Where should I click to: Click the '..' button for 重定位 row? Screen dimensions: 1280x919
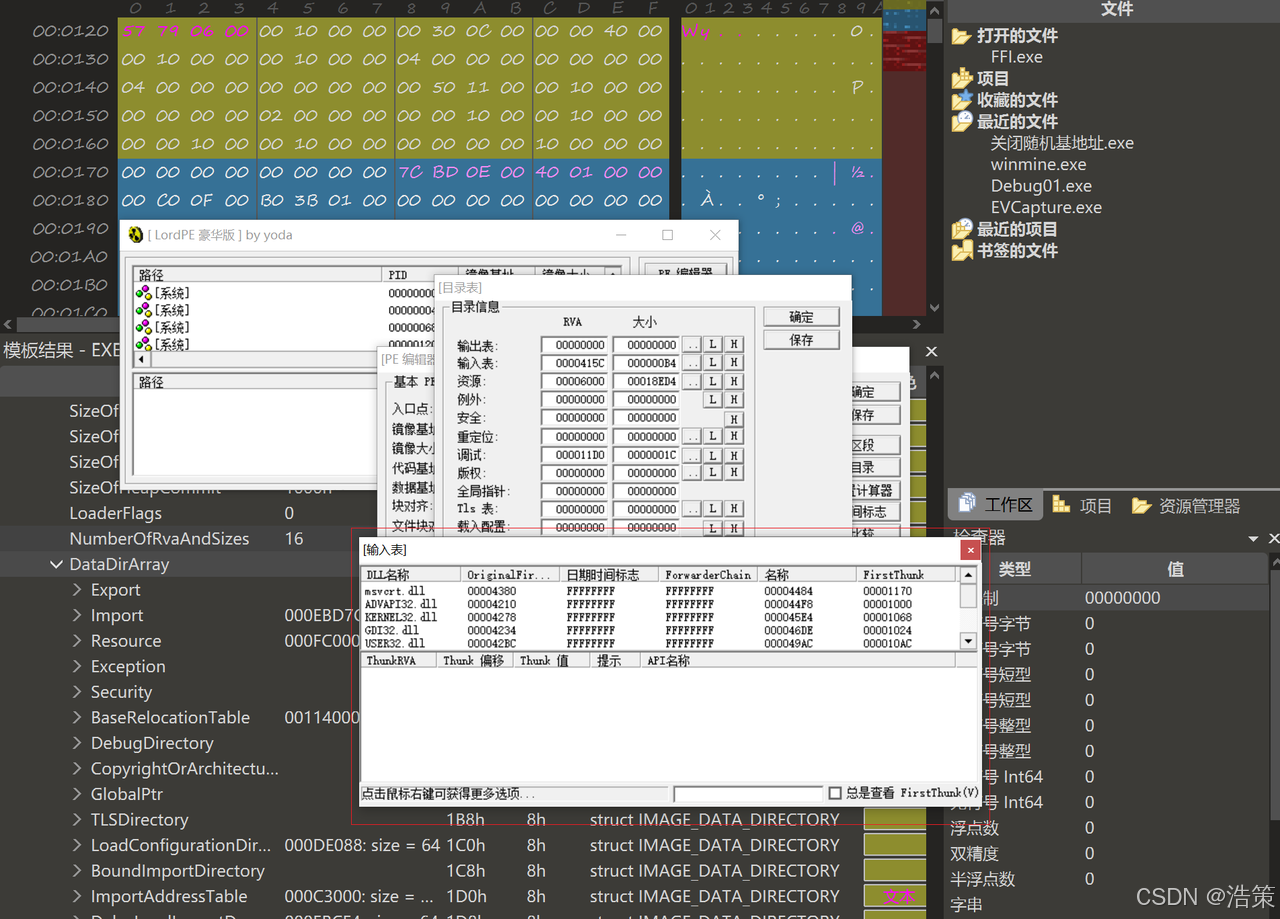coord(692,436)
